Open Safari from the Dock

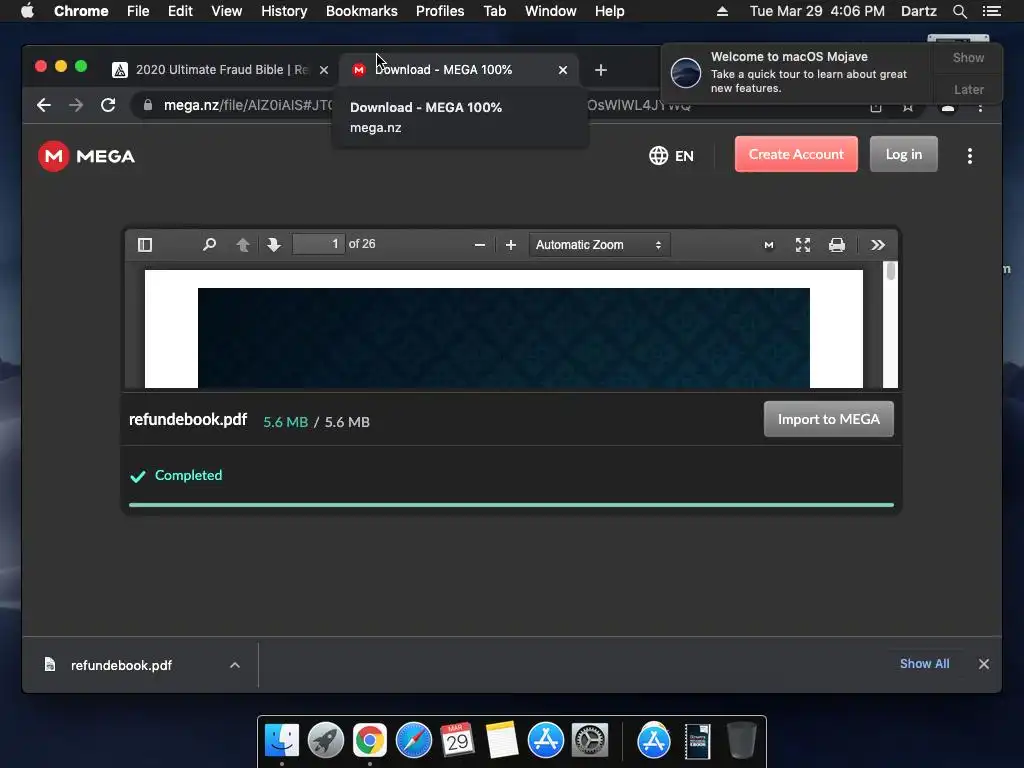[414, 741]
